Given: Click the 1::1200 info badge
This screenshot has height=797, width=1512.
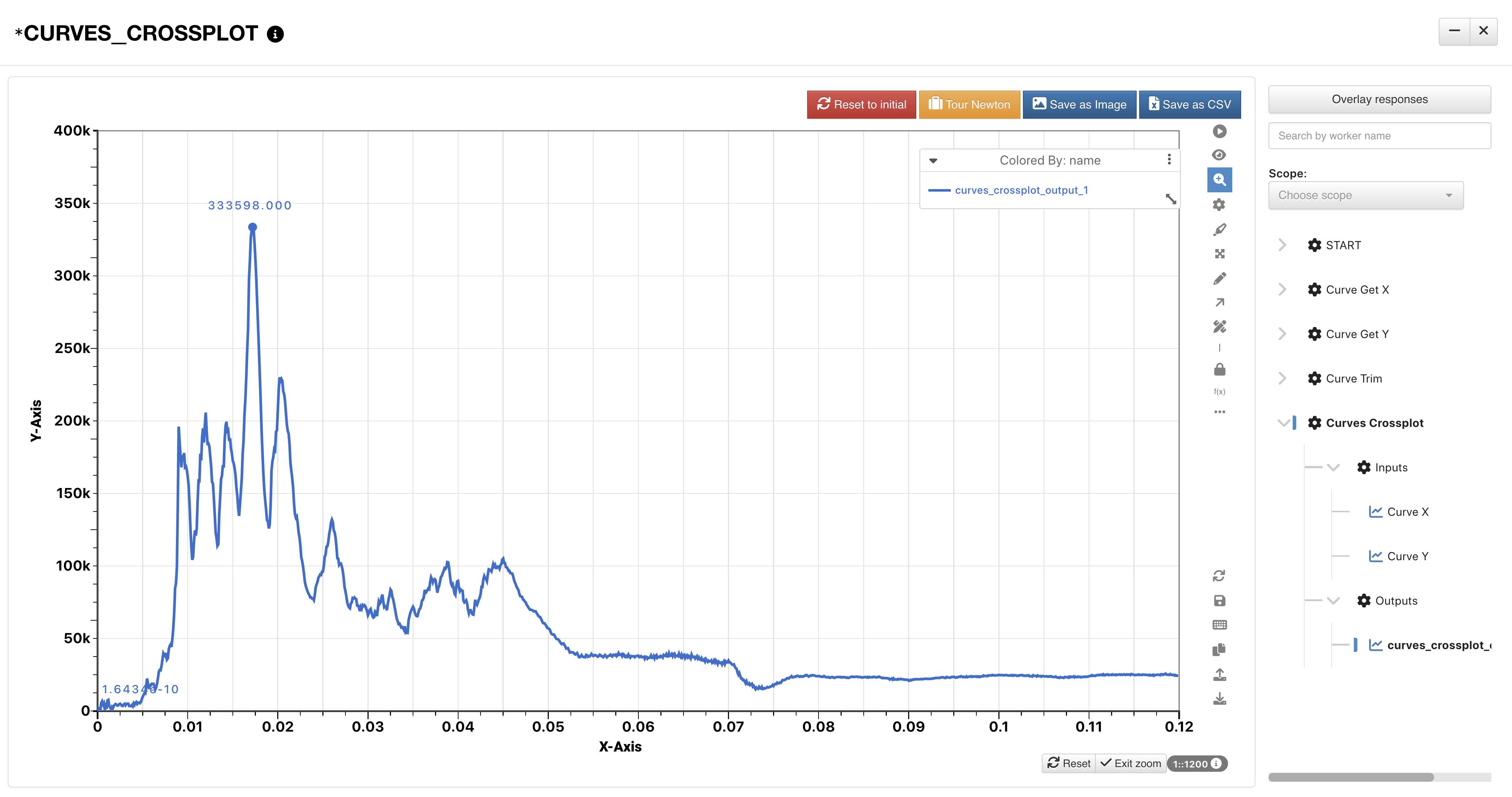Looking at the screenshot, I should point(1197,764).
